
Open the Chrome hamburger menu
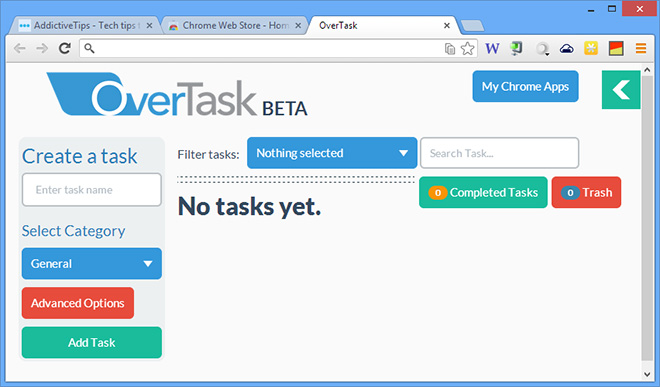641,49
